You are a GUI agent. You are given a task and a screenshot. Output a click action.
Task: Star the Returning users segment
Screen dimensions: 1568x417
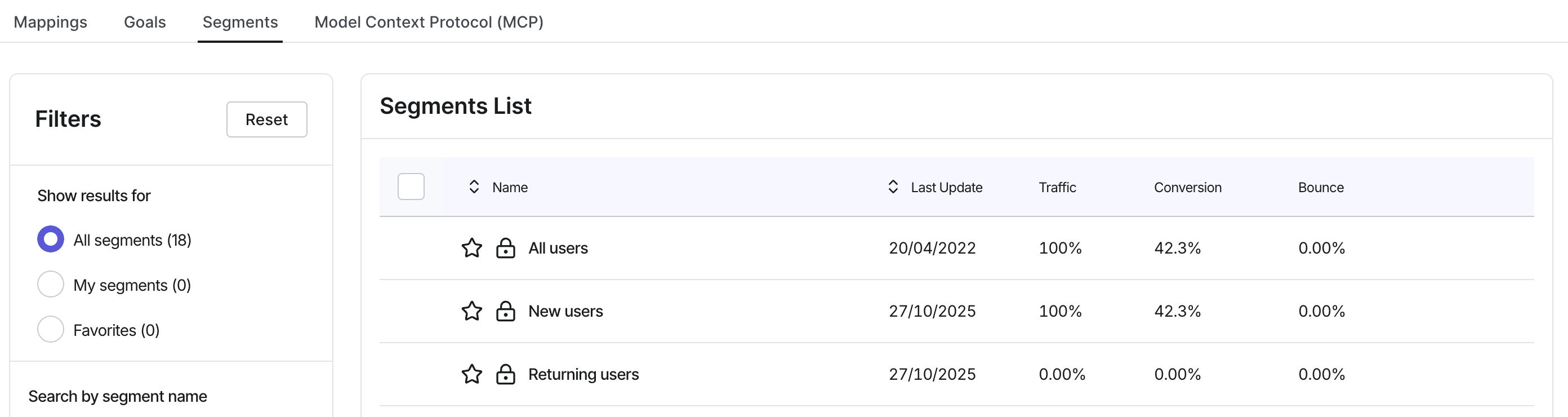tap(472, 374)
